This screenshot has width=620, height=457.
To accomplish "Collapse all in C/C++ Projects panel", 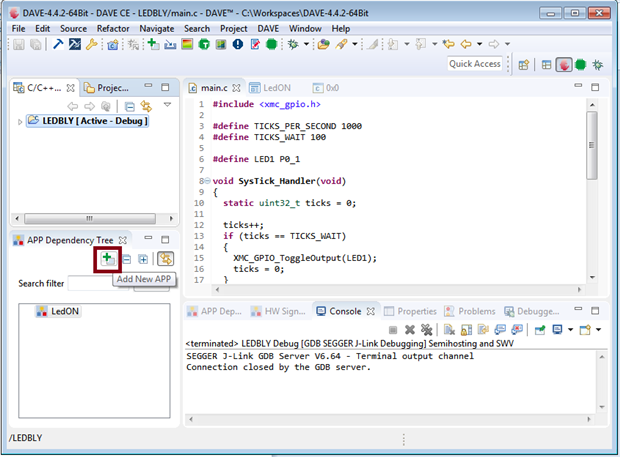I will (130, 105).
